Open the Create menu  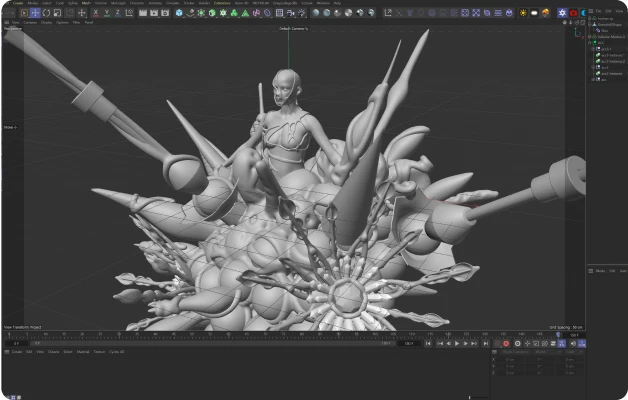click(x=18, y=3)
